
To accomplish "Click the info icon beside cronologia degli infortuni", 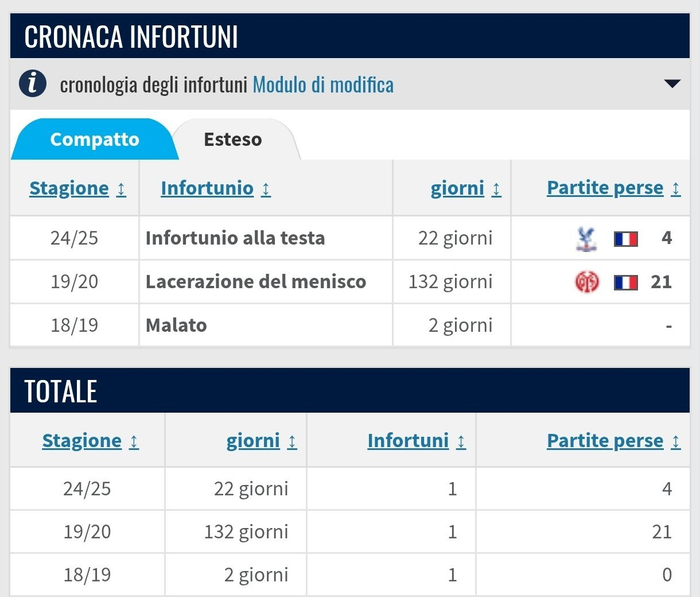I will pos(33,84).
